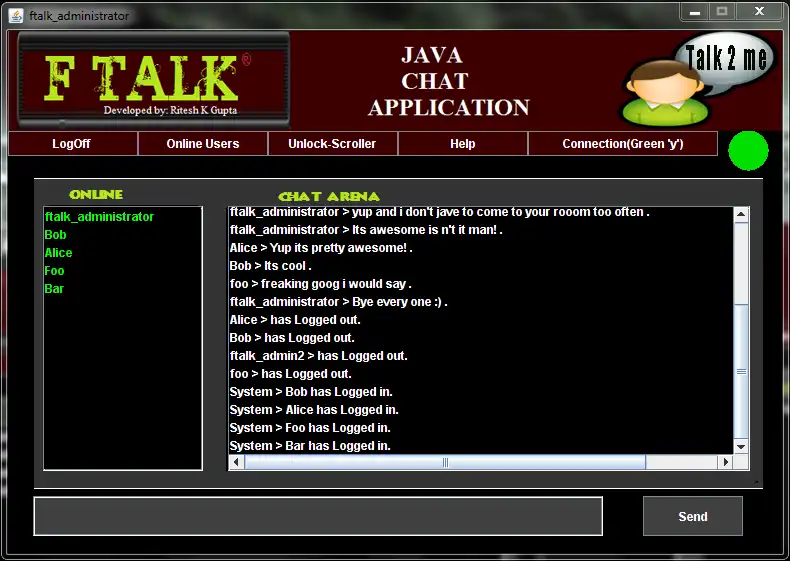
Task: Click line 'System > Bob has Logged in.'
Action: 311,392
